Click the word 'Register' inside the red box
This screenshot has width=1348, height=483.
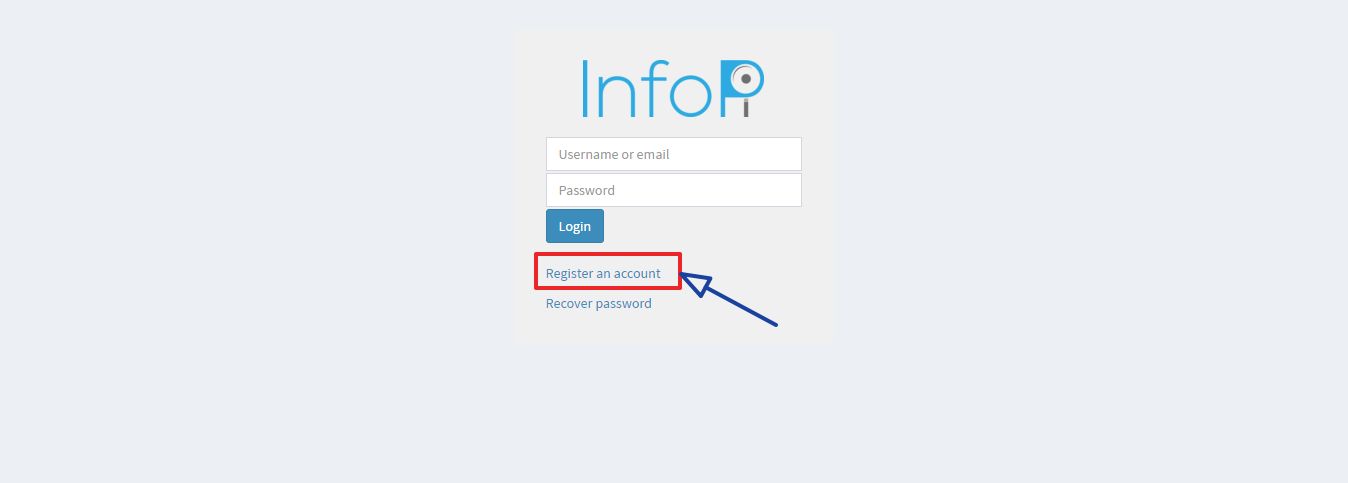(569, 273)
